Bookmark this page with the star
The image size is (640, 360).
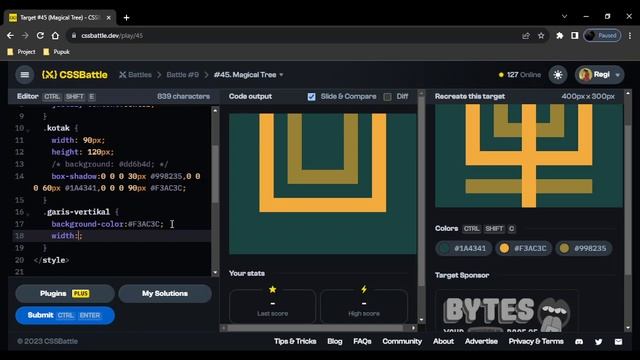pos(541,36)
